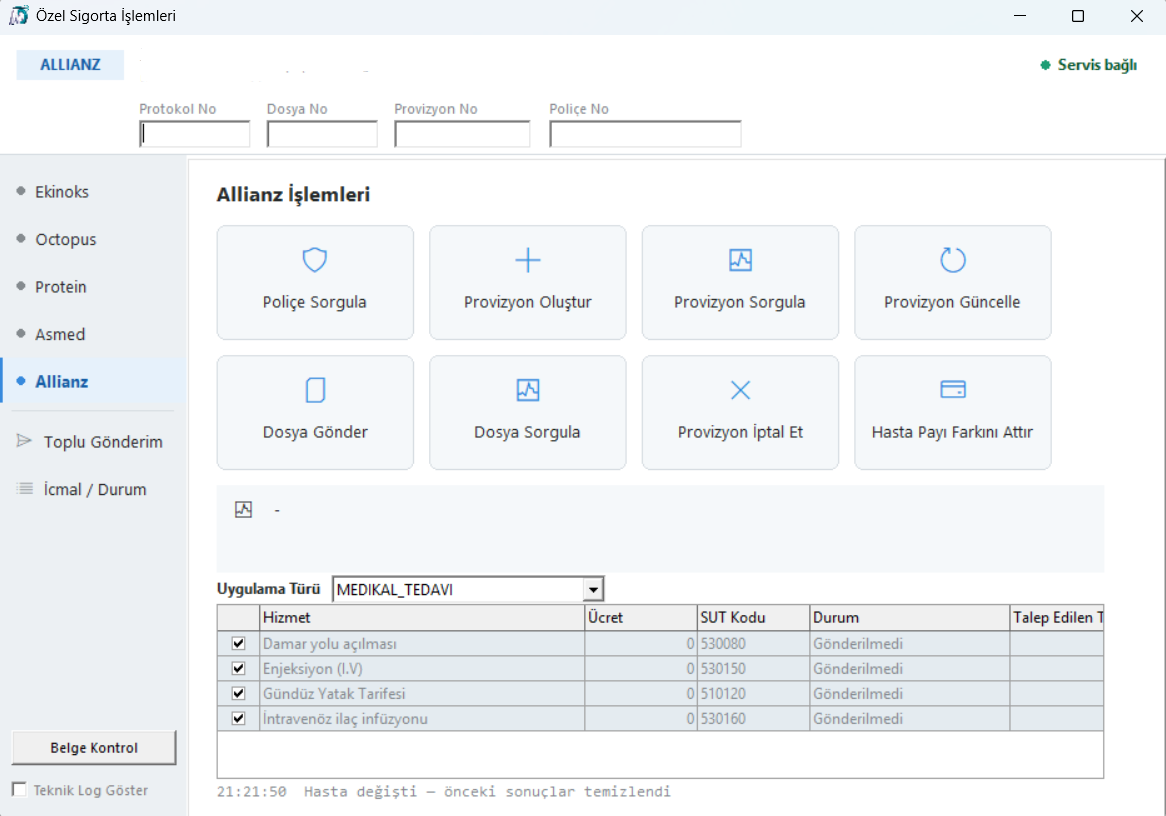
Task: Open Toplu Gönderim section
Action: (x=93, y=442)
